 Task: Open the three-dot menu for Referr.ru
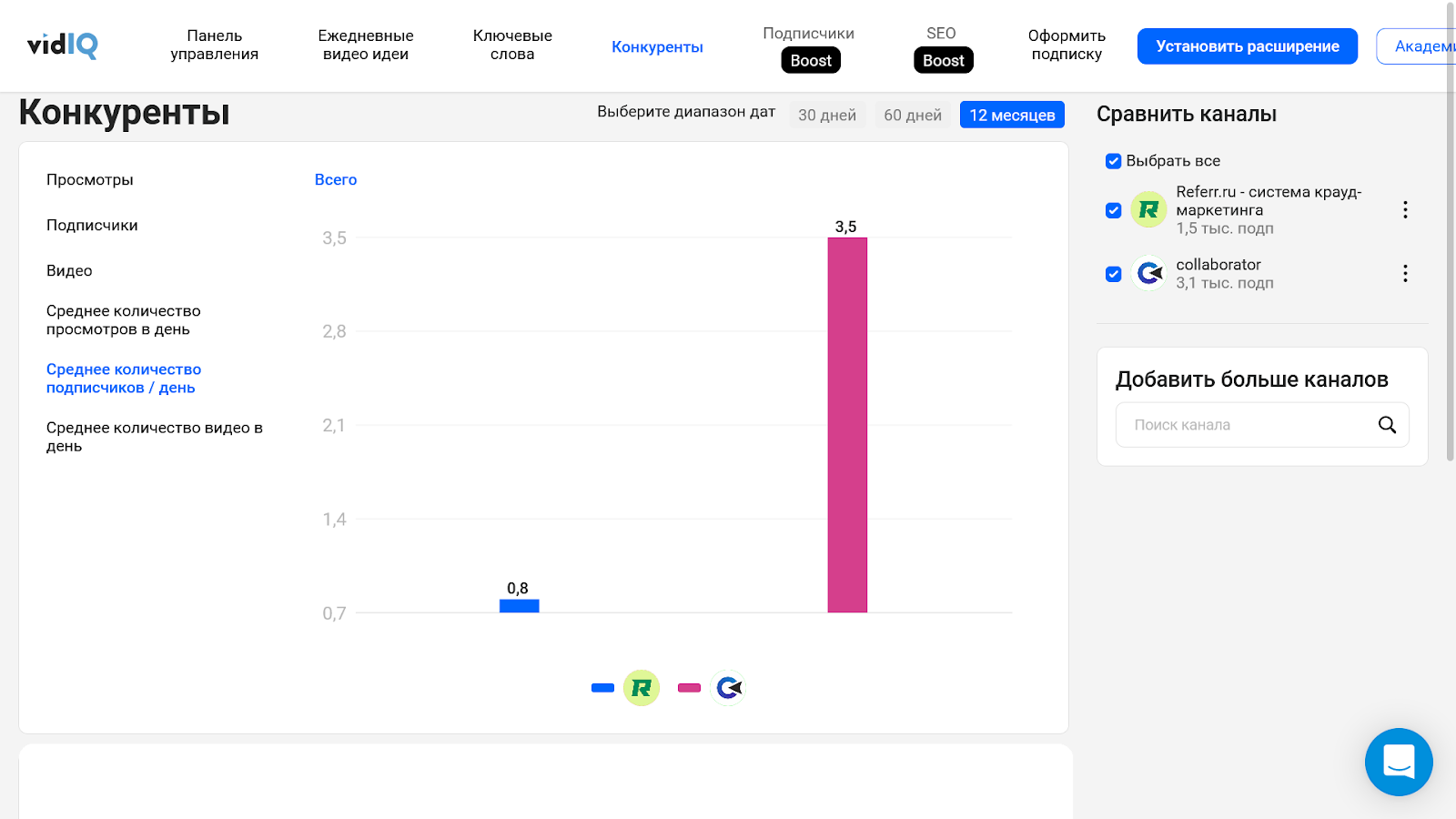pyautogui.click(x=1405, y=210)
